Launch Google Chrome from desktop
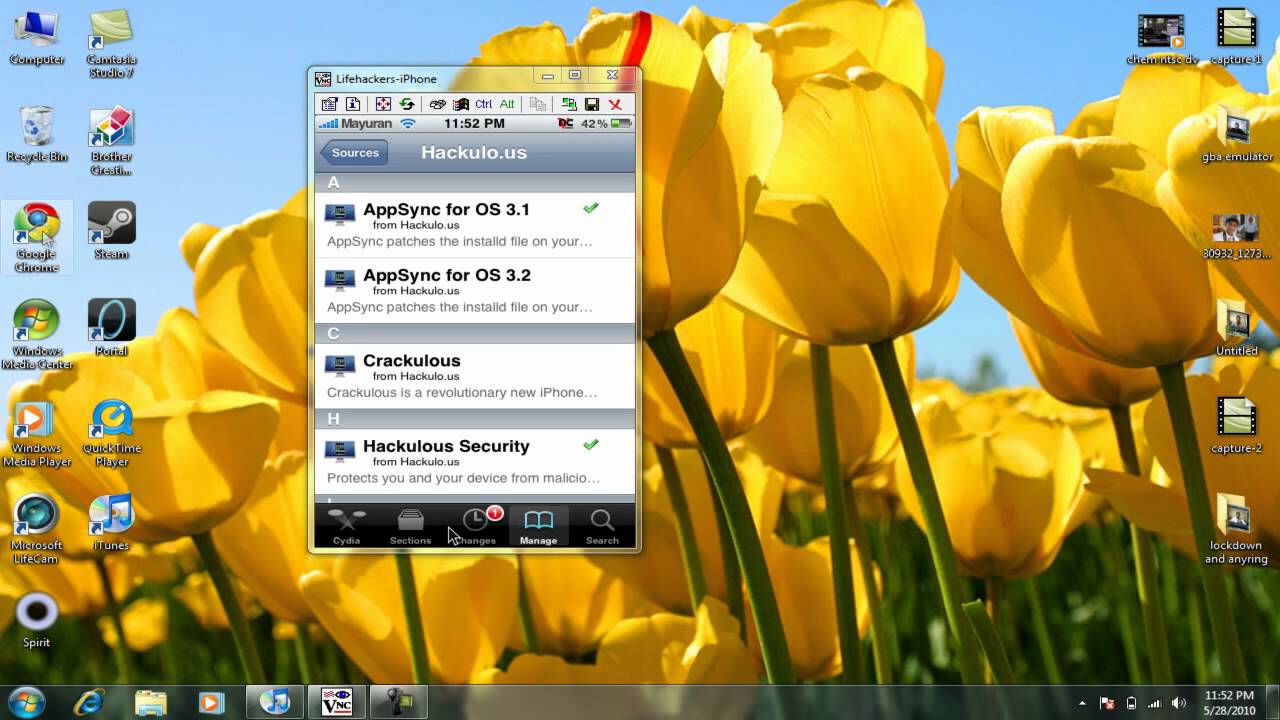Image resolution: width=1280 pixels, height=720 pixels. pos(37,238)
